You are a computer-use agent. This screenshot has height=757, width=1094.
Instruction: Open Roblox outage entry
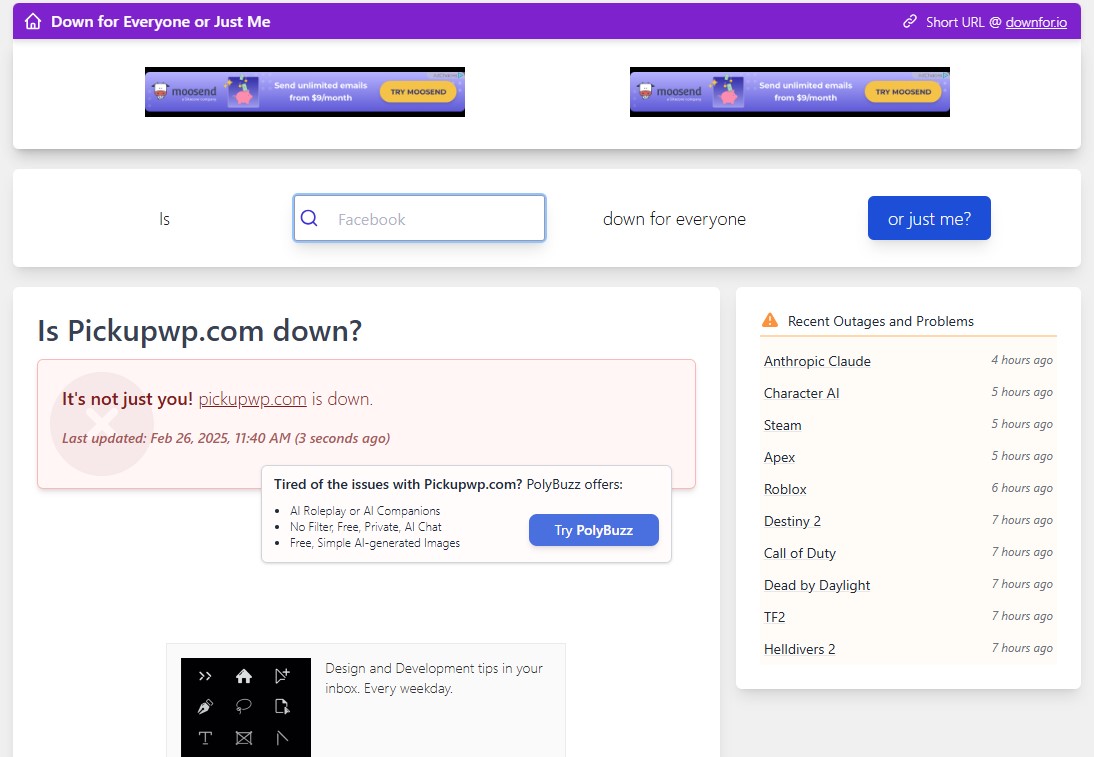[x=785, y=489]
